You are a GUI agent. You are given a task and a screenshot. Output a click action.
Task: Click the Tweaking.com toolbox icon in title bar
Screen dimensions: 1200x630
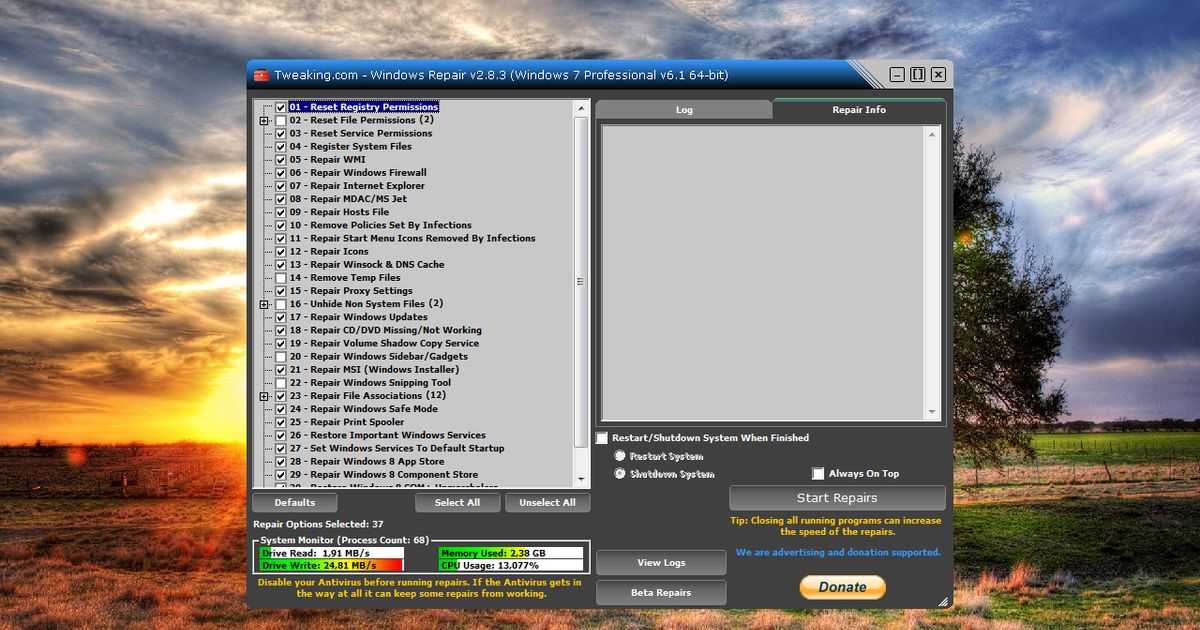click(261, 75)
